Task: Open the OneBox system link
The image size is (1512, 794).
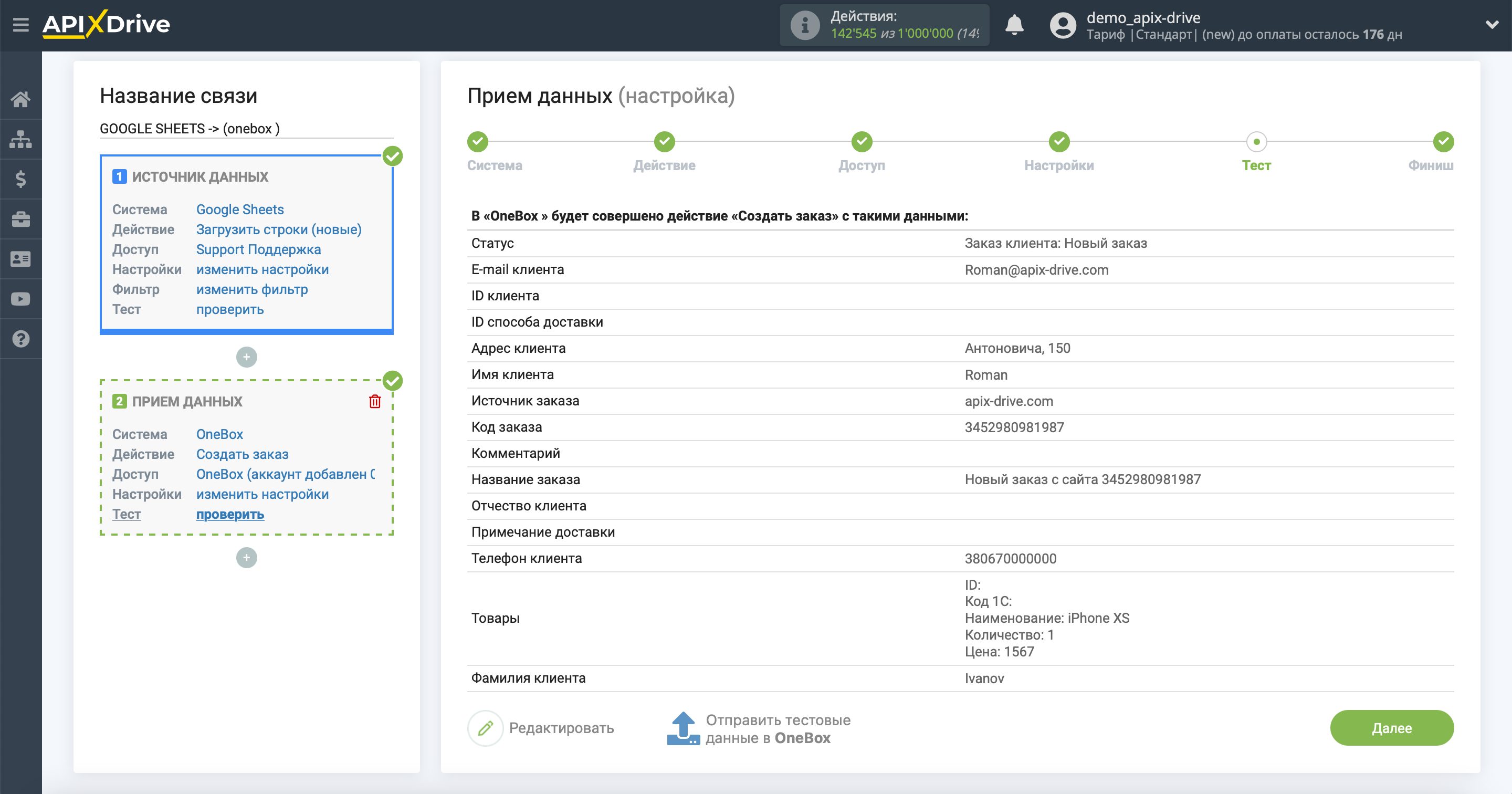Action: 219,435
